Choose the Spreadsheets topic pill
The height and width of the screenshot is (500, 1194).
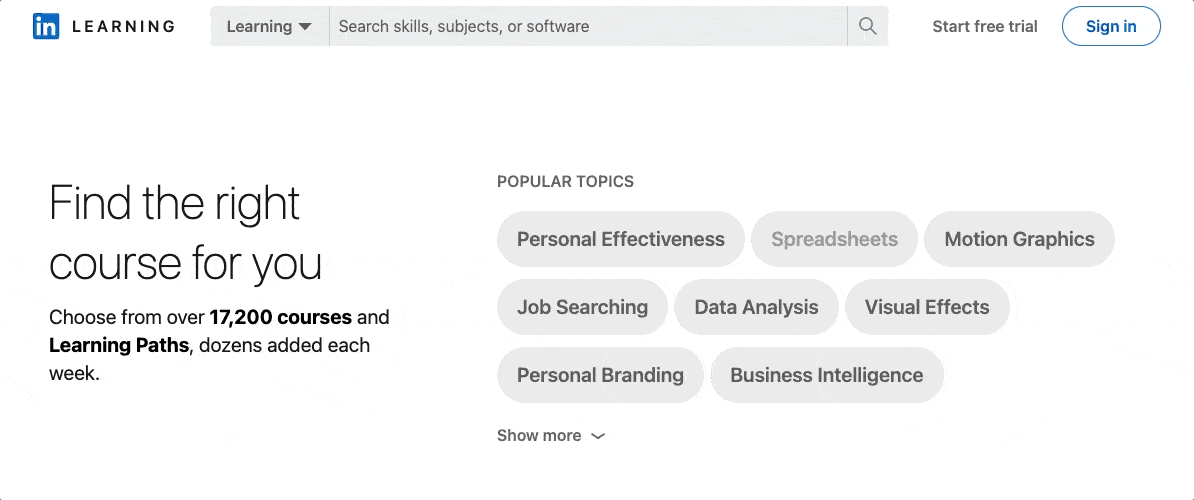[x=834, y=239]
